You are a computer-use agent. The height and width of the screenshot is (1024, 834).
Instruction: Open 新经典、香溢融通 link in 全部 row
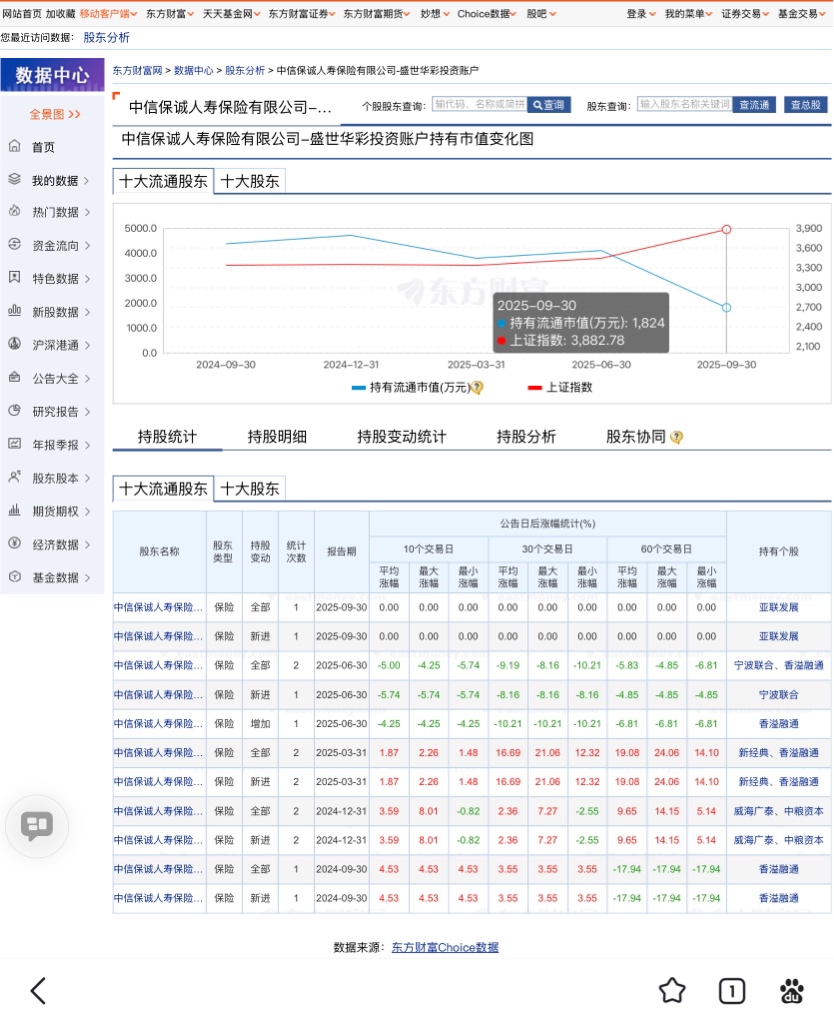pyautogui.click(x=778, y=752)
